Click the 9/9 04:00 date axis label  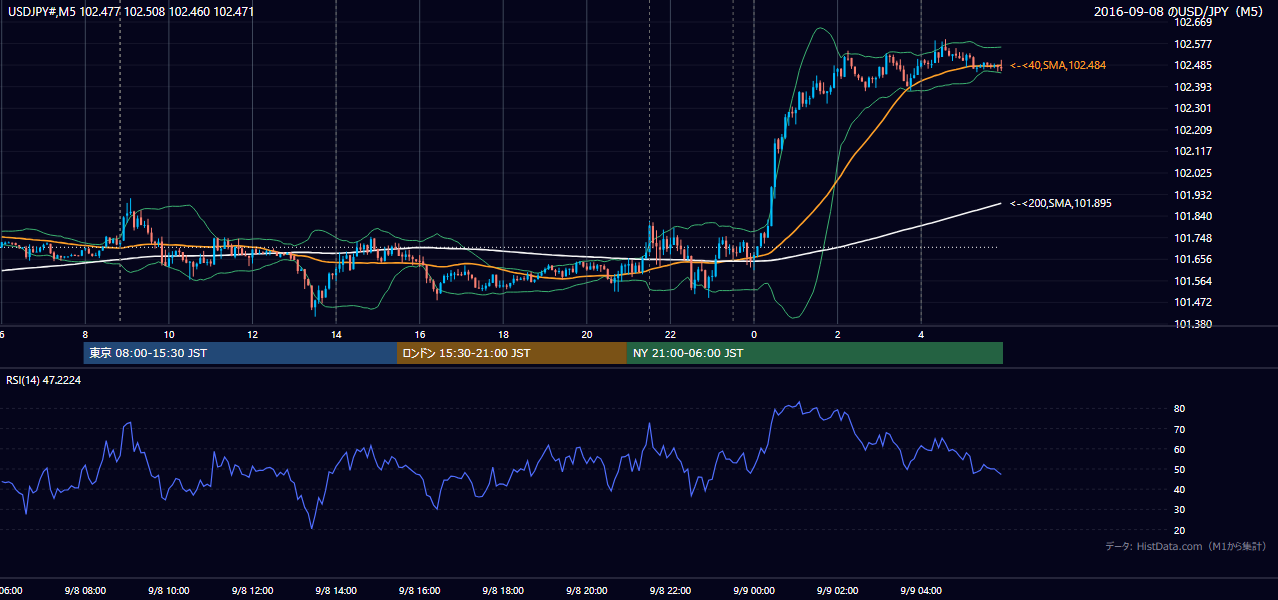[921, 591]
